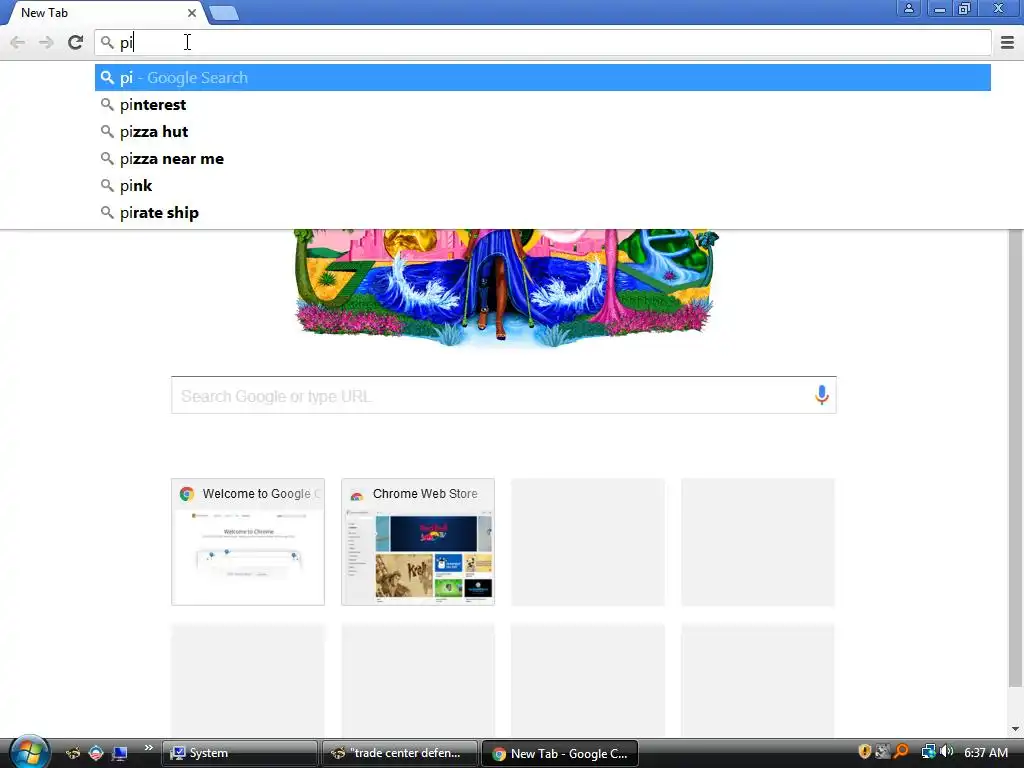Image resolution: width=1024 pixels, height=768 pixels.
Task: Close the Chrome window
Action: [x=999, y=8]
